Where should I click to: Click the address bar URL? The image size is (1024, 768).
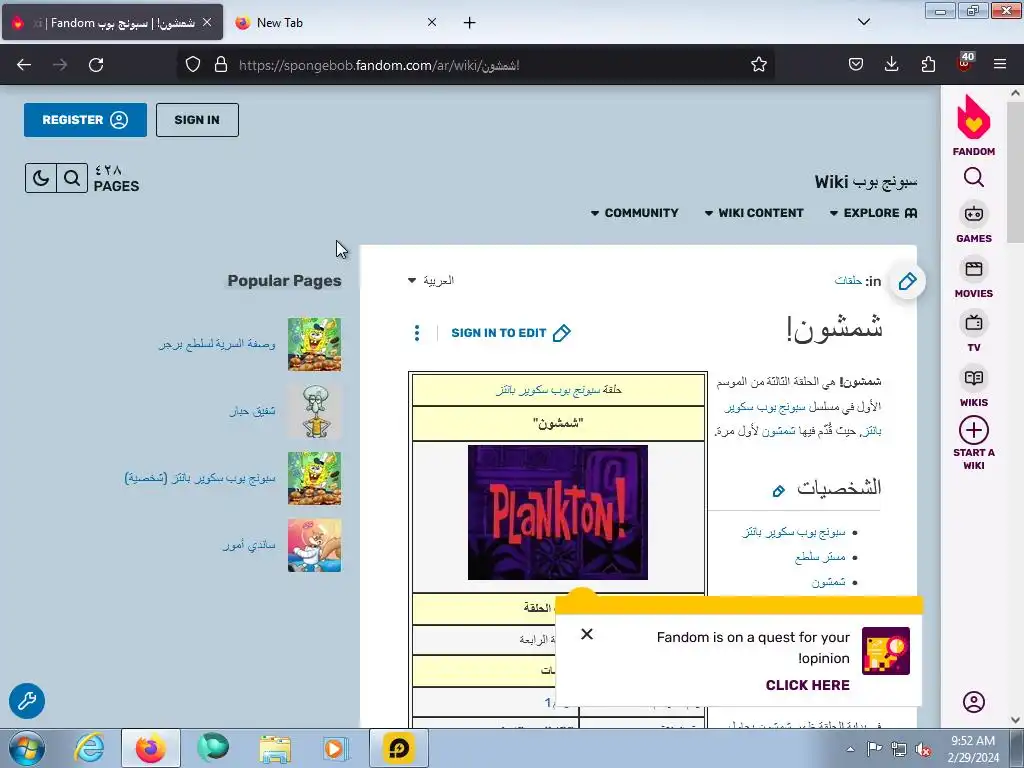(379, 65)
